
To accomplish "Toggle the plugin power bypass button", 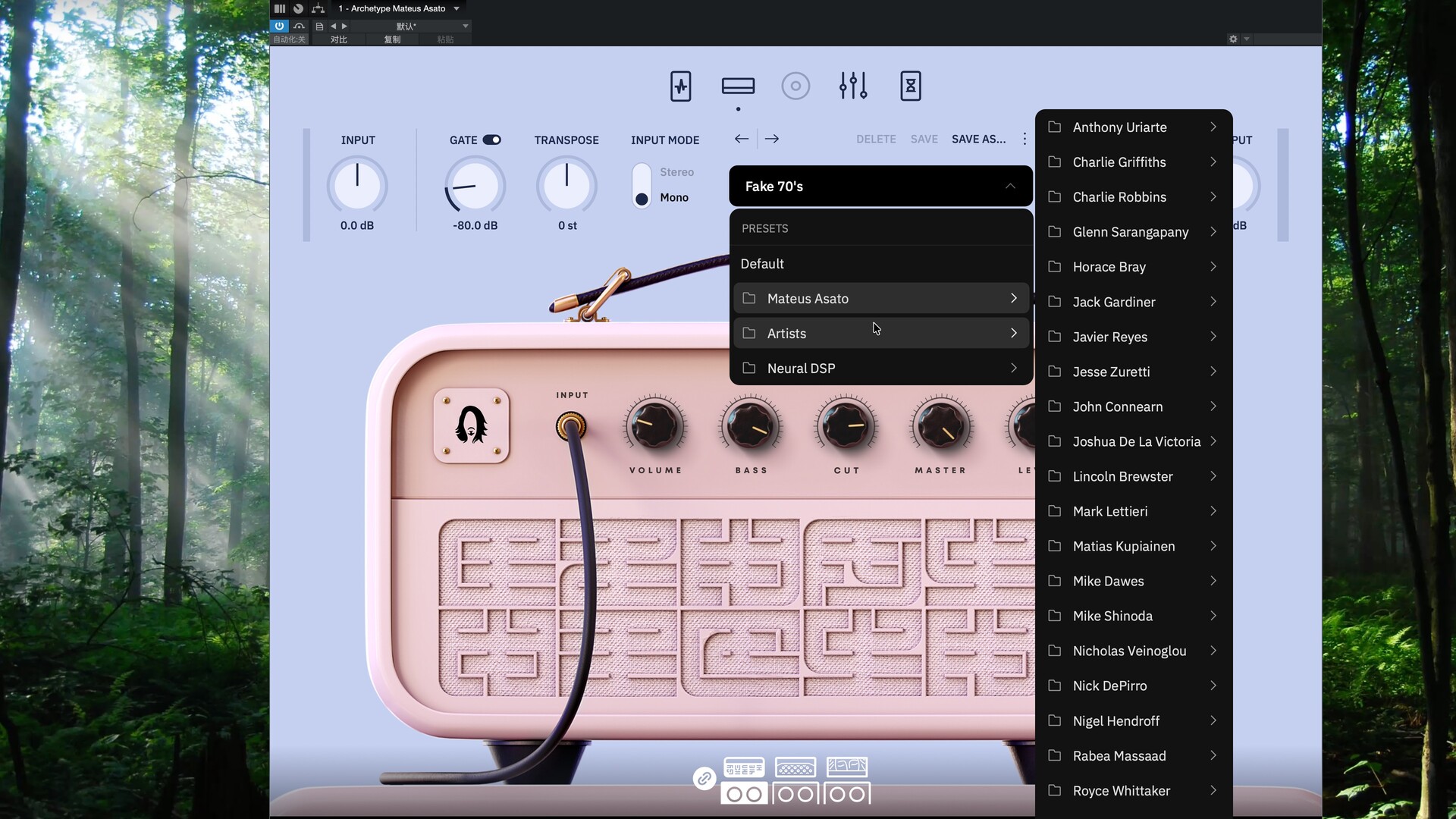I will tap(279, 26).
